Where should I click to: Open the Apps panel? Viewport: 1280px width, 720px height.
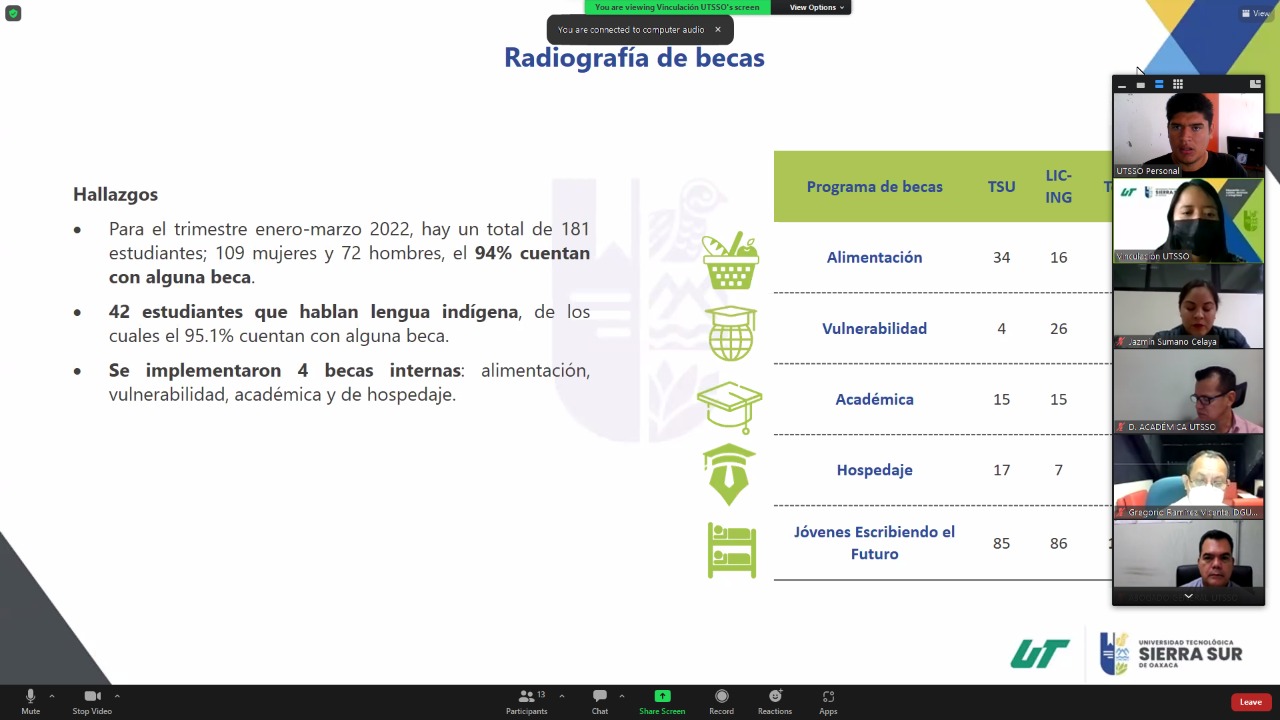pos(828,701)
